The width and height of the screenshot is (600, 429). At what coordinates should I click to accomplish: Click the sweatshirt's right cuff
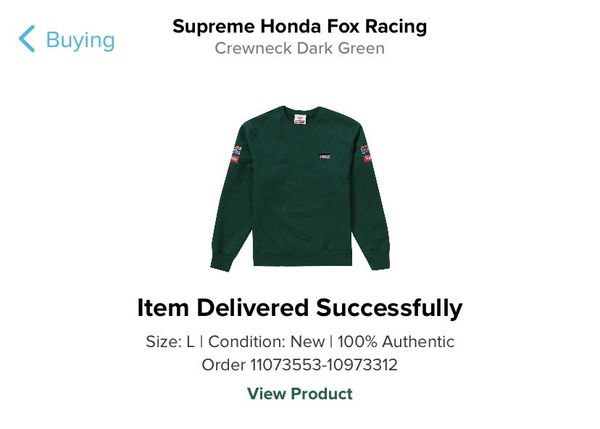pos(380,262)
